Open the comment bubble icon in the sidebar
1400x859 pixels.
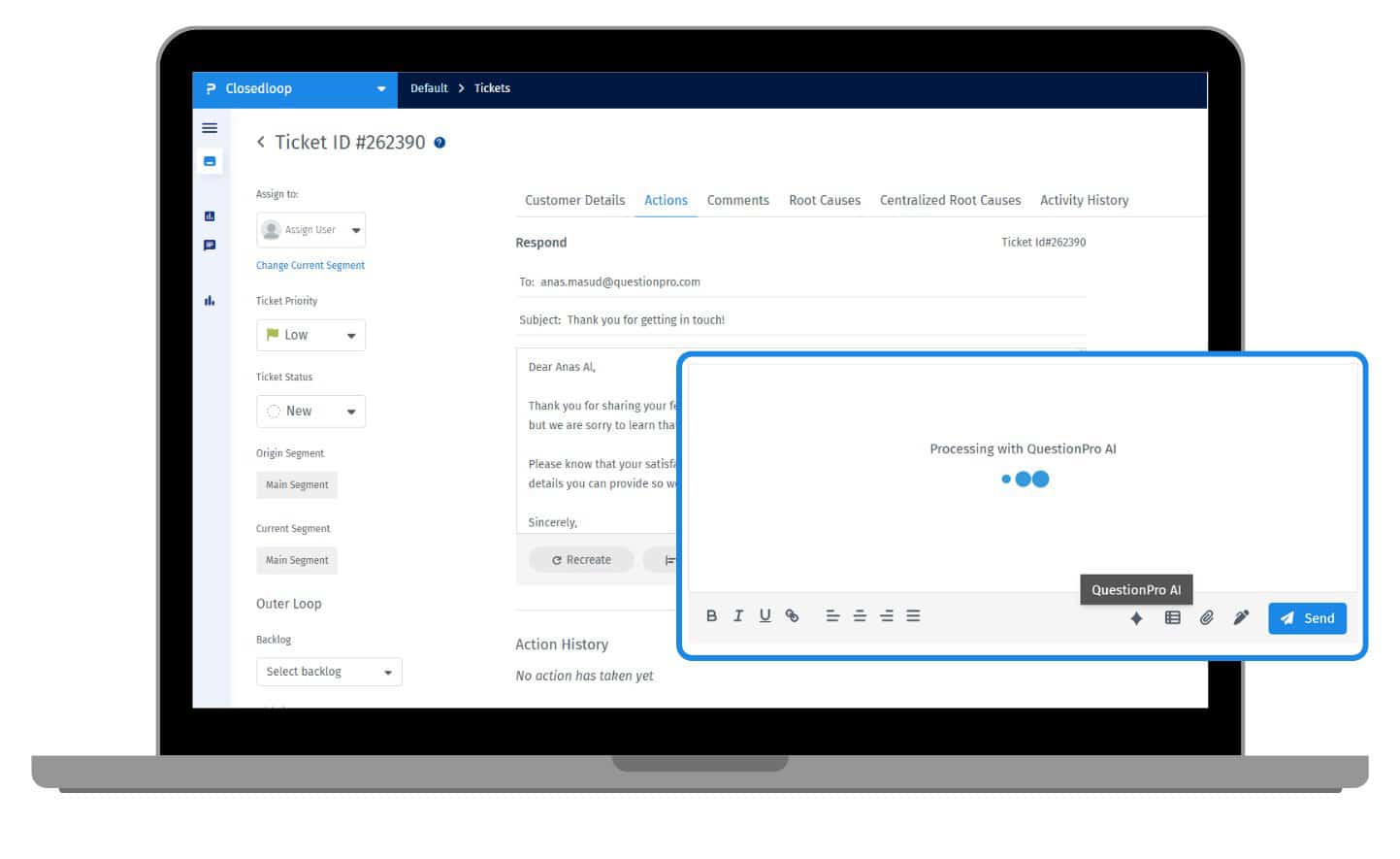point(210,246)
